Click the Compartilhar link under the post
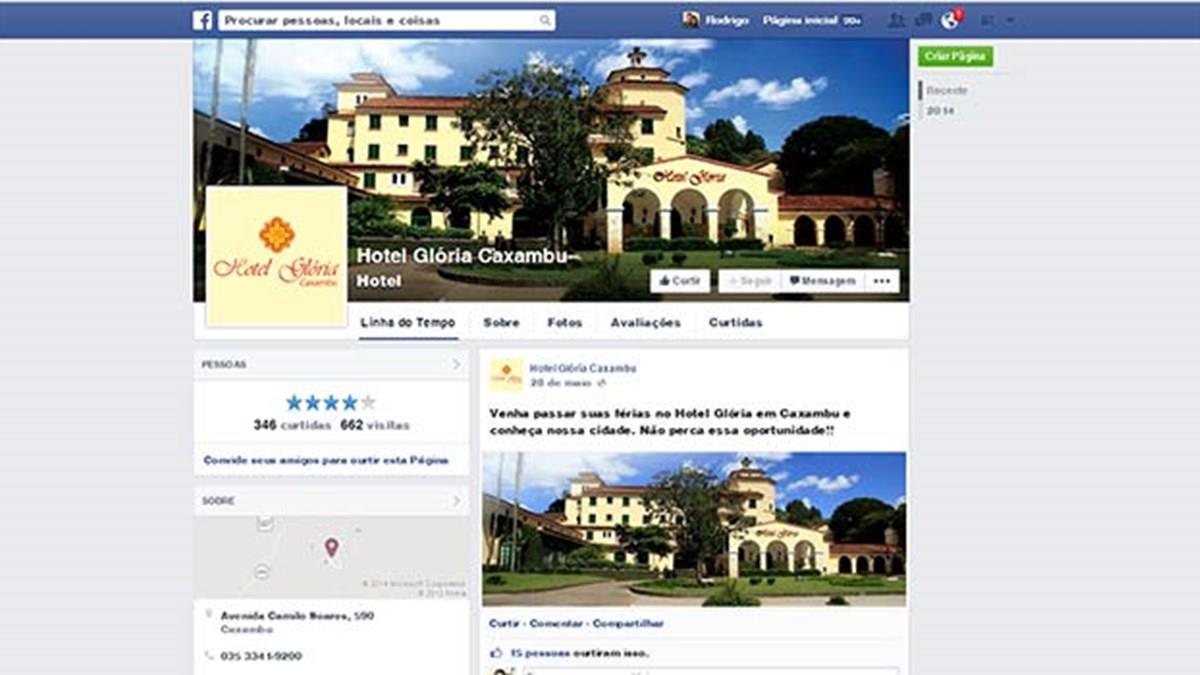The image size is (1200, 675). [x=628, y=623]
